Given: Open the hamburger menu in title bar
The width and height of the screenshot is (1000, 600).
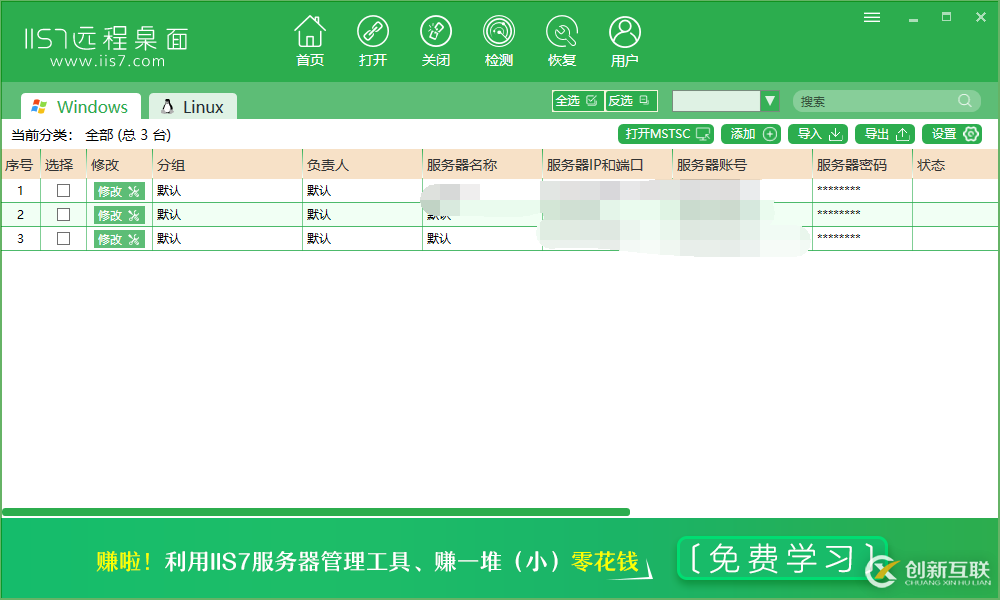Looking at the screenshot, I should (x=872, y=17).
